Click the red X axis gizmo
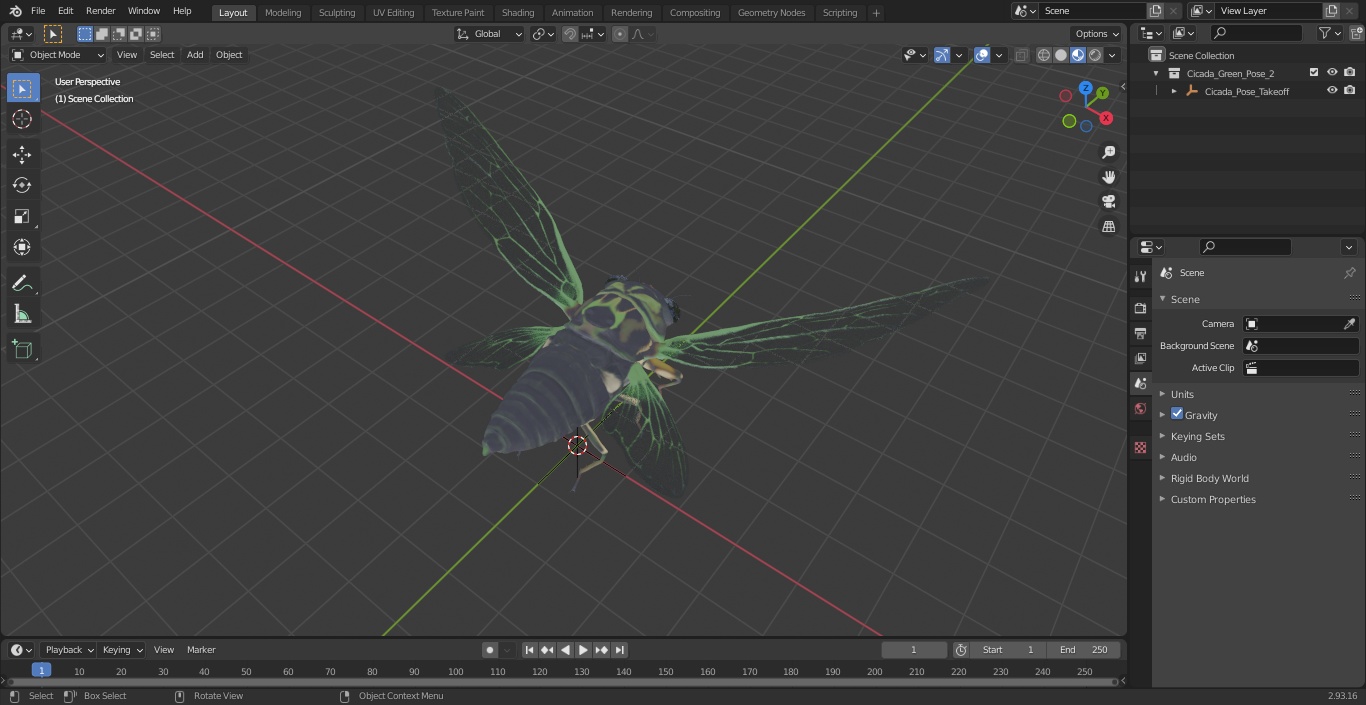The width and height of the screenshot is (1366, 705). [1106, 118]
